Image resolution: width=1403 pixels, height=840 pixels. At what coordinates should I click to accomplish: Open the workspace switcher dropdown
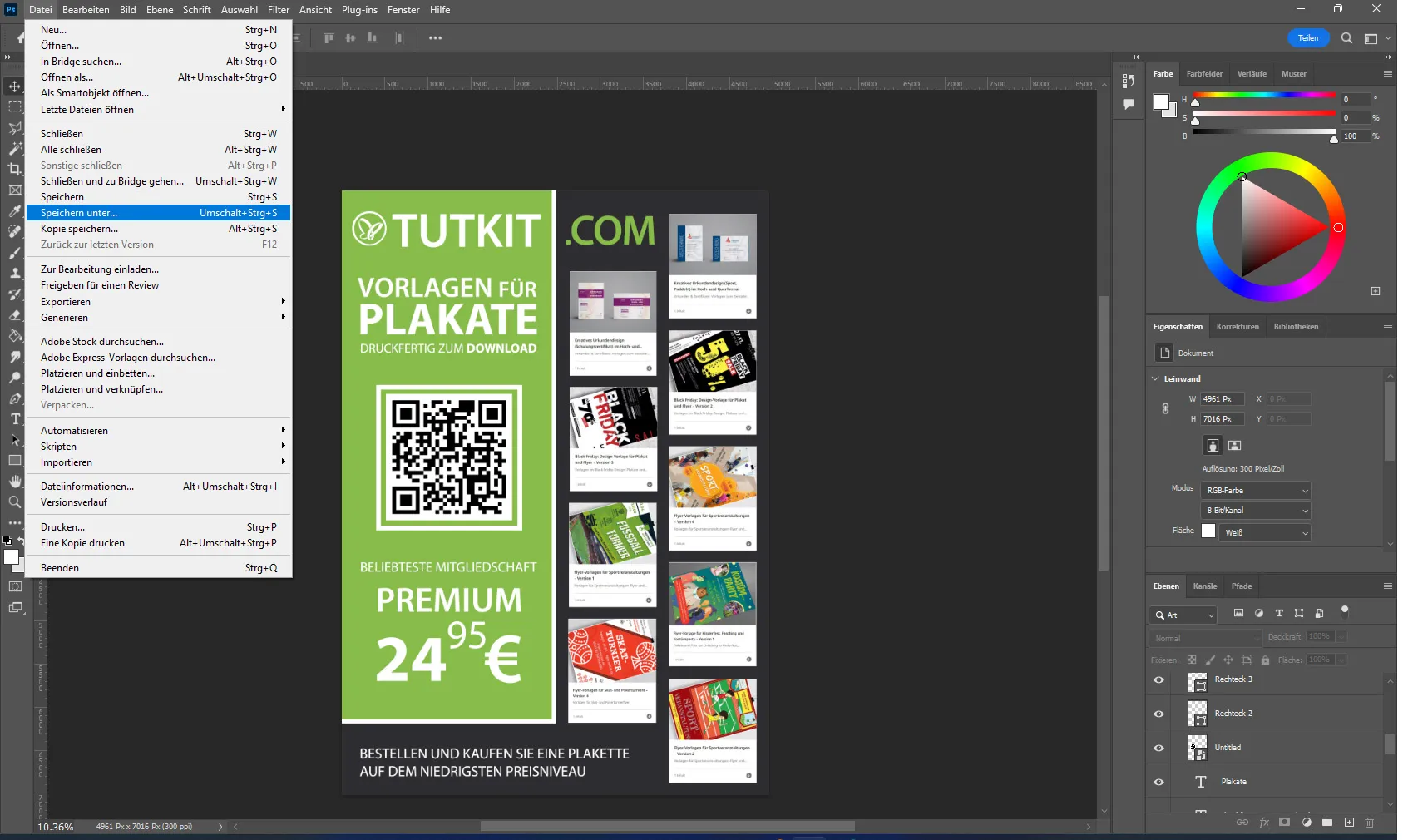click(1376, 38)
